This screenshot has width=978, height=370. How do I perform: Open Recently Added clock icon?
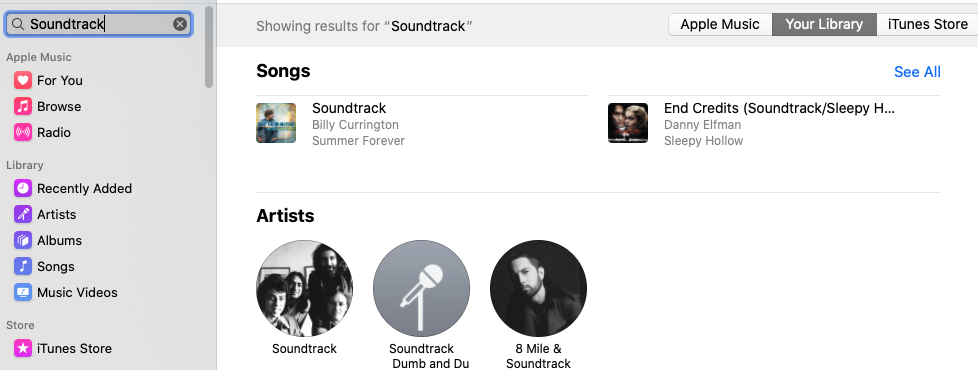pos(23,188)
